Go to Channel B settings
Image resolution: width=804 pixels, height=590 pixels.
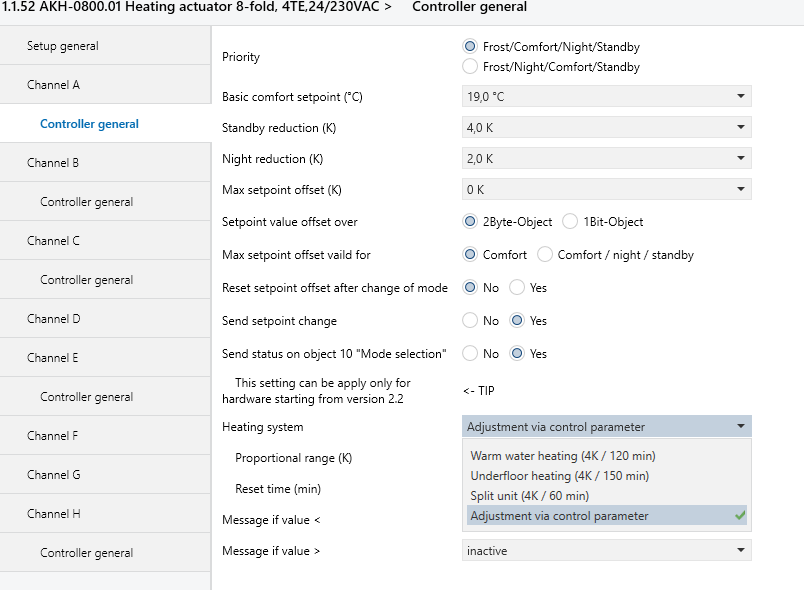coord(53,163)
